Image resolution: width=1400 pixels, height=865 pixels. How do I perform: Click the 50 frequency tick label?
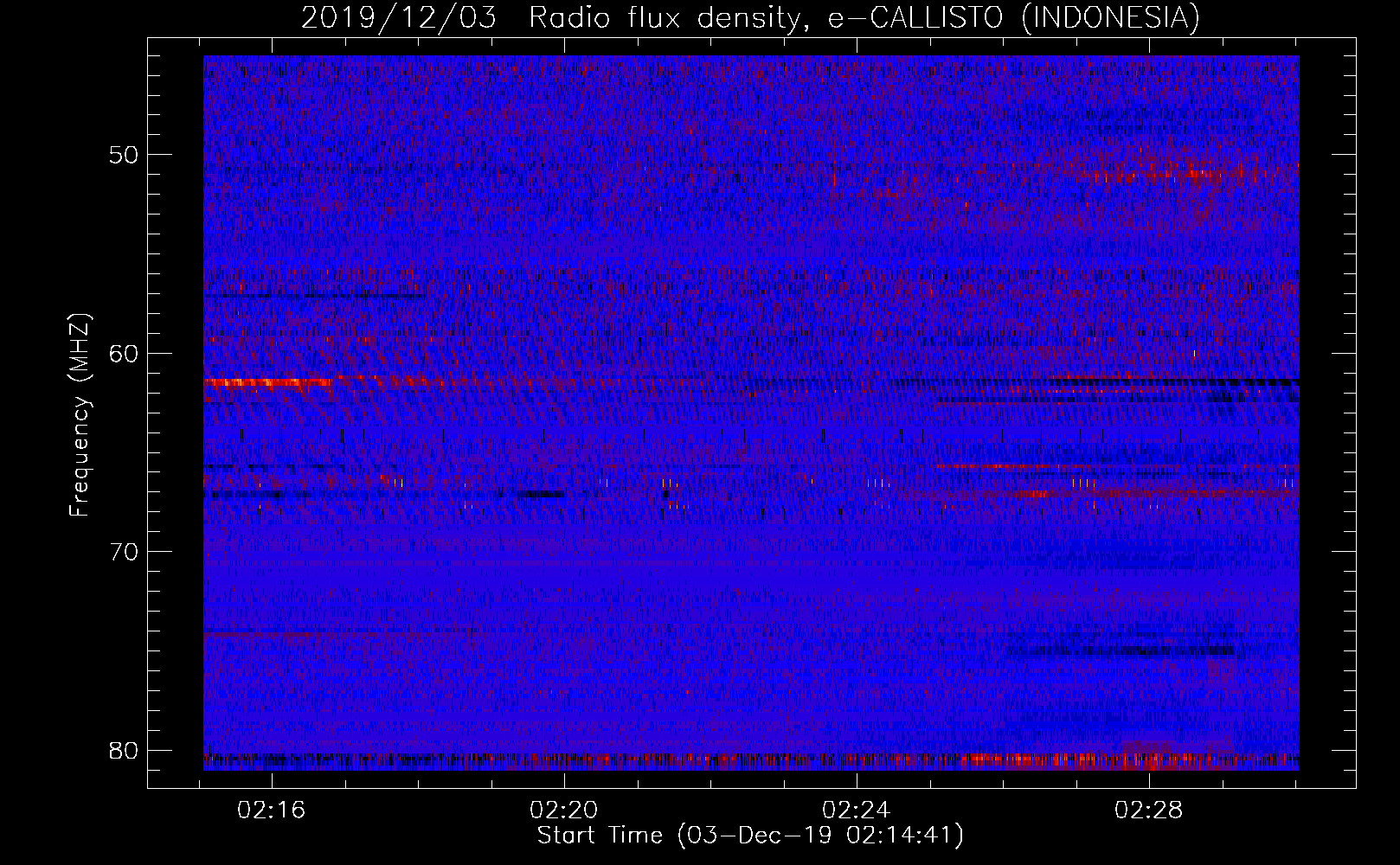[124, 156]
